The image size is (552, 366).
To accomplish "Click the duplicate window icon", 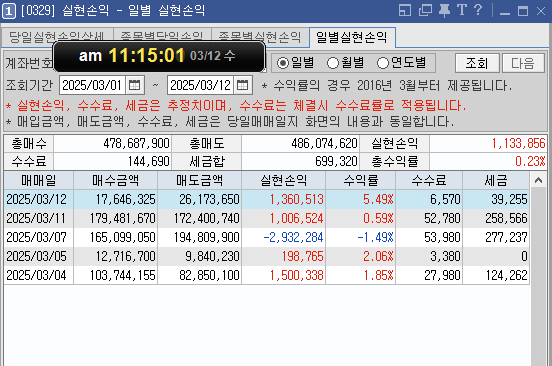I will coord(425,11).
